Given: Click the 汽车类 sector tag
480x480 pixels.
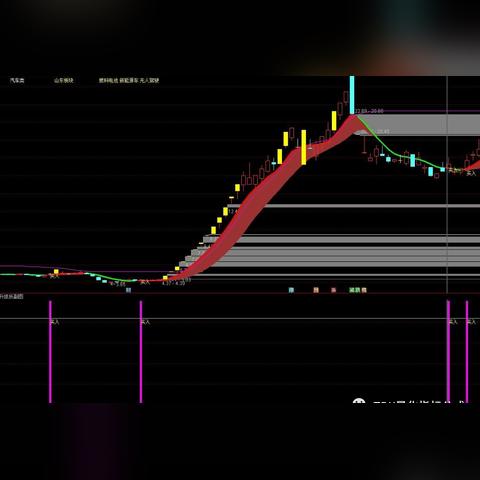Looking at the screenshot, I should [x=17, y=80].
